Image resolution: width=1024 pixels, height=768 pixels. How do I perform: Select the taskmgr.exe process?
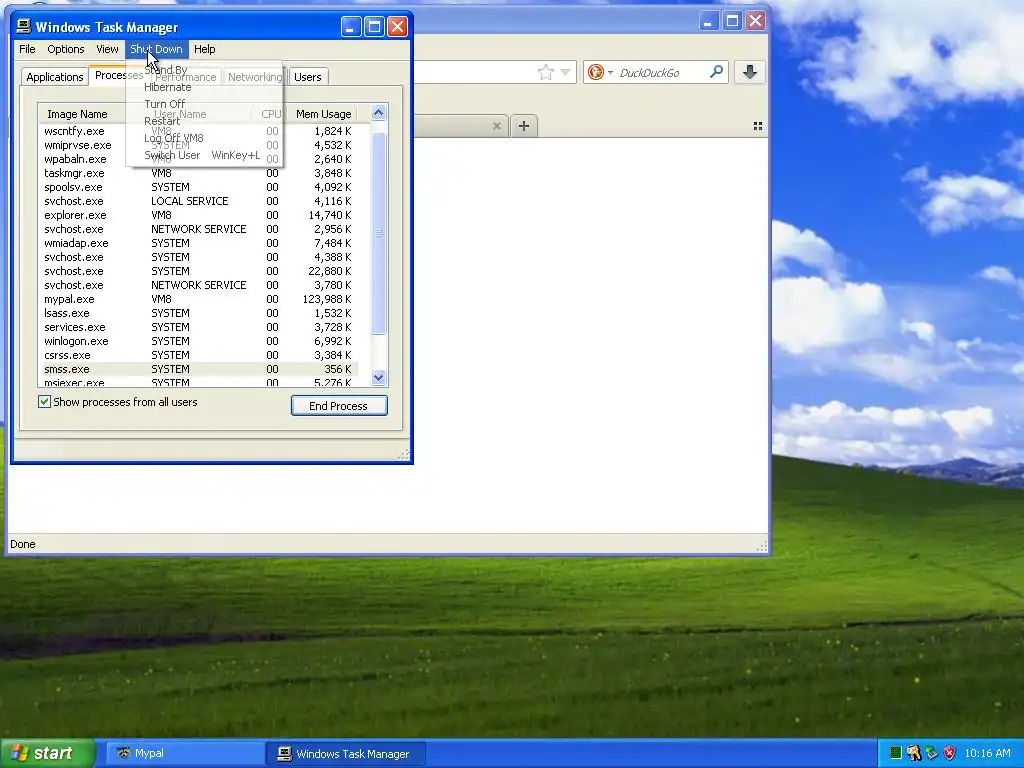click(x=199, y=173)
